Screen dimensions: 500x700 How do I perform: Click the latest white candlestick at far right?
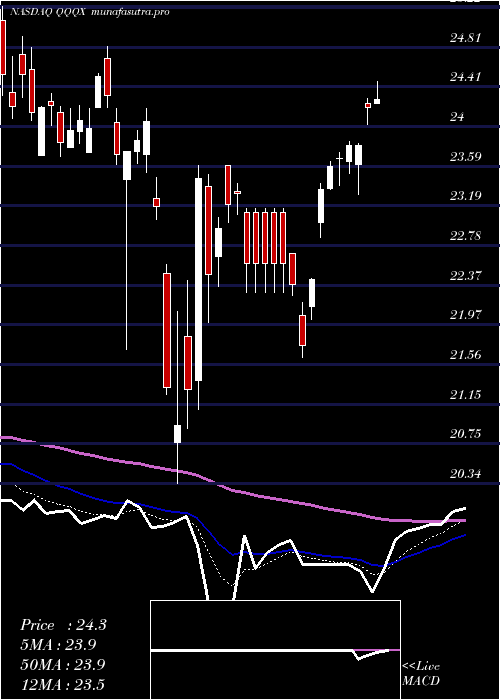click(x=377, y=101)
